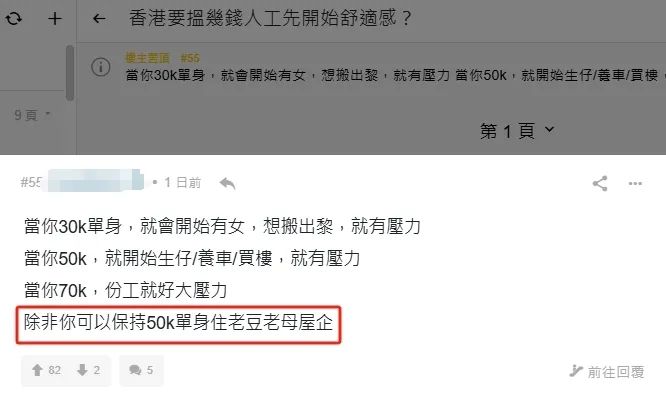Click the blurred username on post #55
666x400 pixels.
click(96, 180)
